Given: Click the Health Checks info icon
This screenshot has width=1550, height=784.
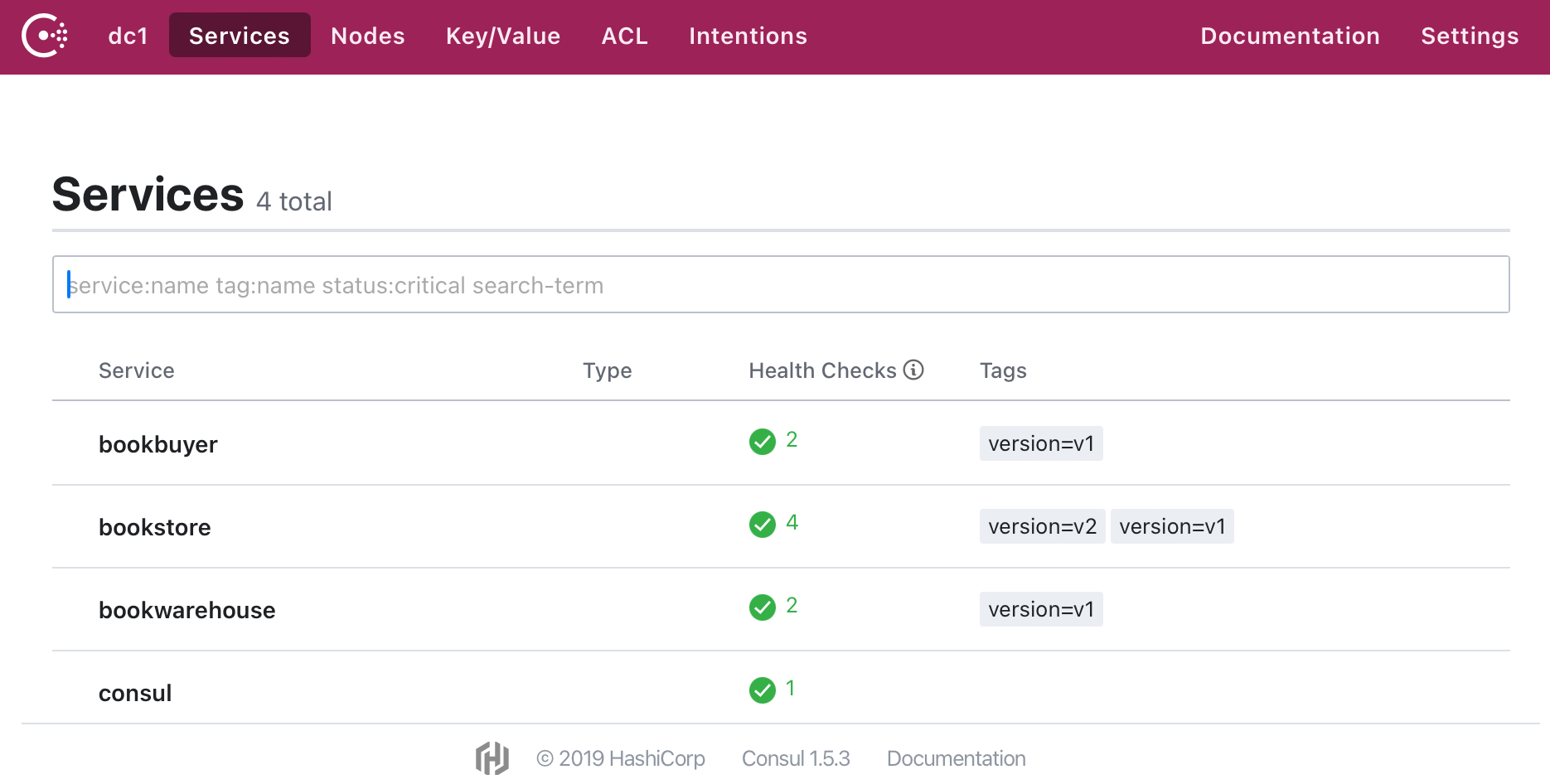Looking at the screenshot, I should coord(913,370).
